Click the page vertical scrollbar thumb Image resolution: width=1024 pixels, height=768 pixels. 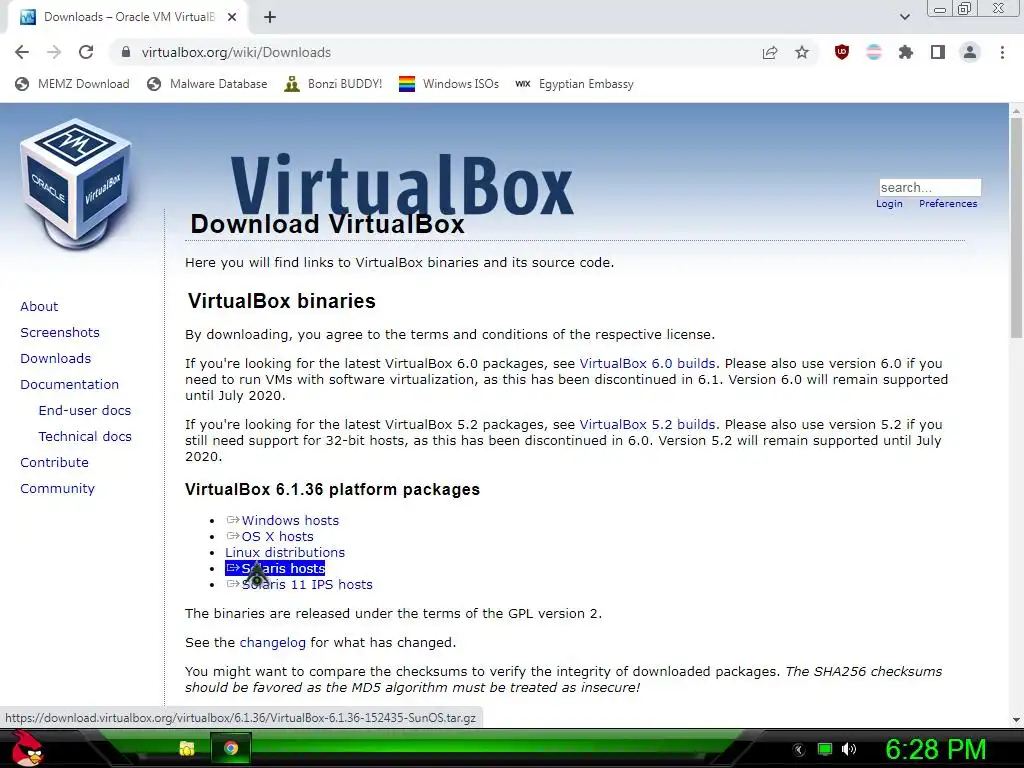(1016, 227)
